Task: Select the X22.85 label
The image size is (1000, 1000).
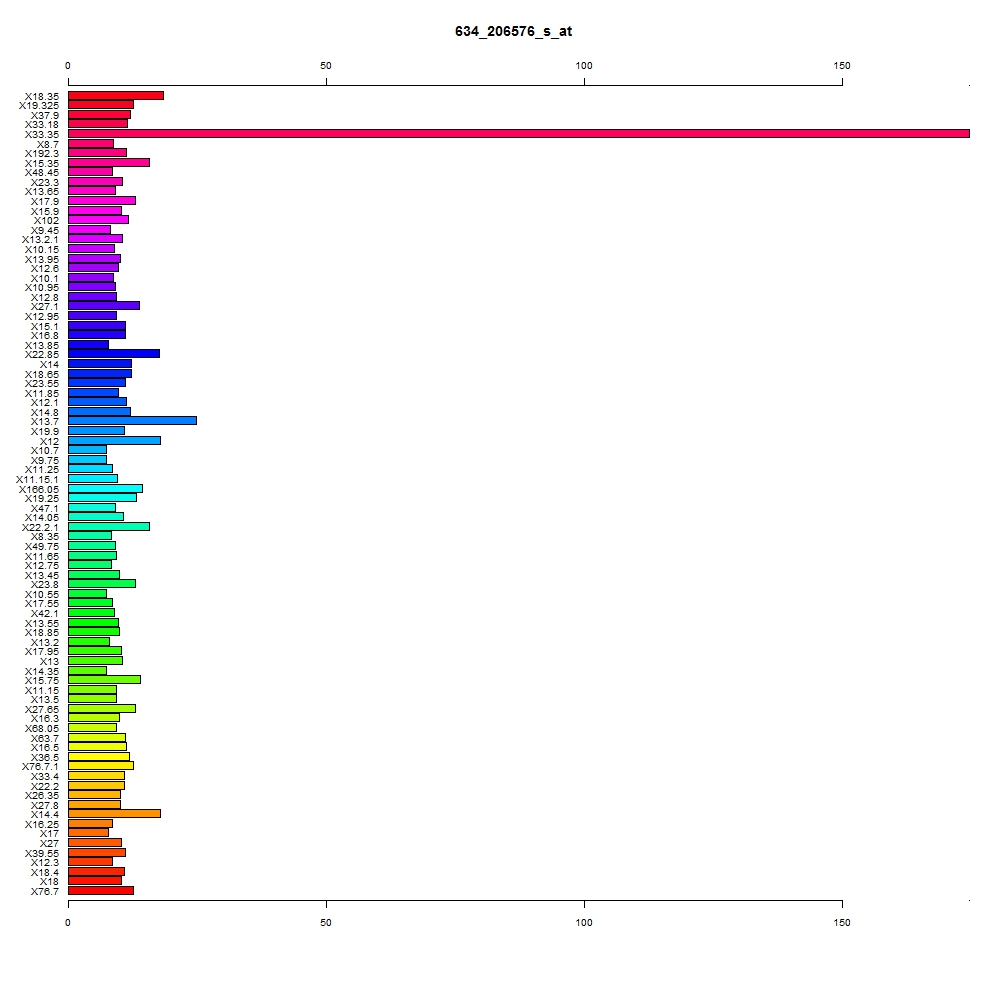Action: pos(41,355)
